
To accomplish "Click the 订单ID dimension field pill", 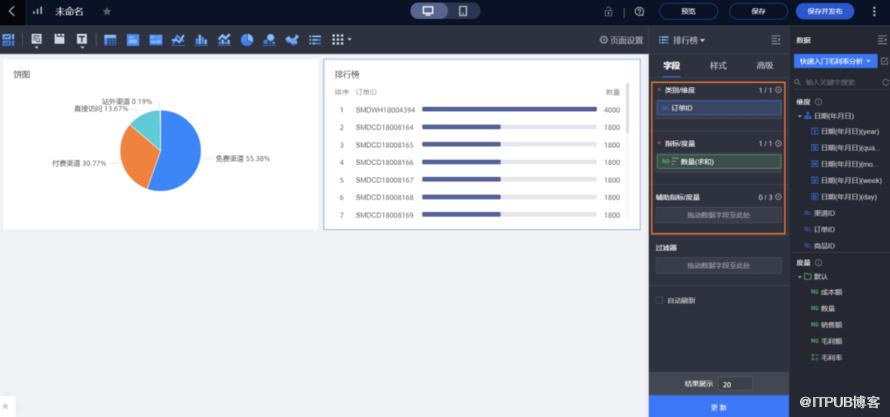I will click(x=719, y=108).
